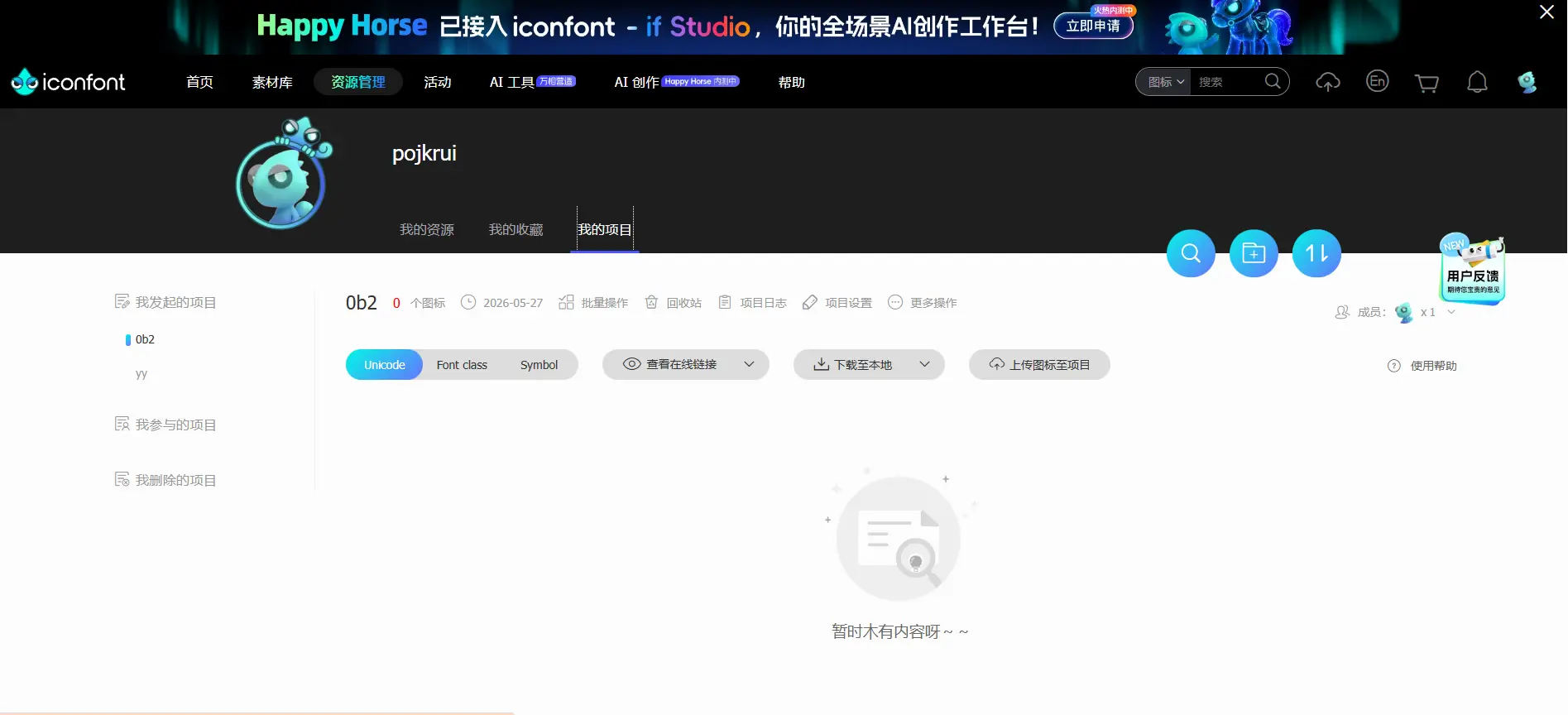Click the 0b2 project title heading
1568x715 pixels.
click(362, 303)
